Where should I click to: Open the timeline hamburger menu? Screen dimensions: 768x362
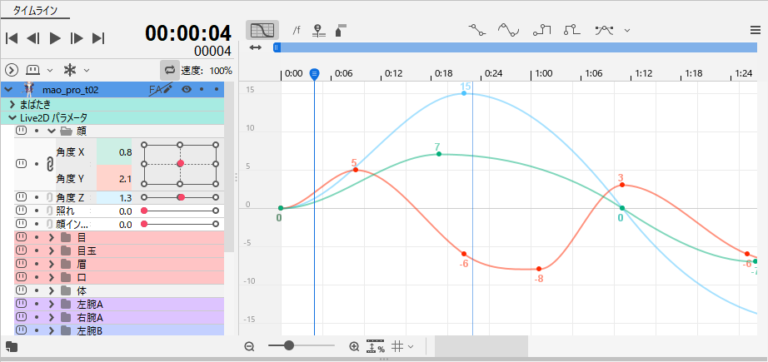[755, 30]
